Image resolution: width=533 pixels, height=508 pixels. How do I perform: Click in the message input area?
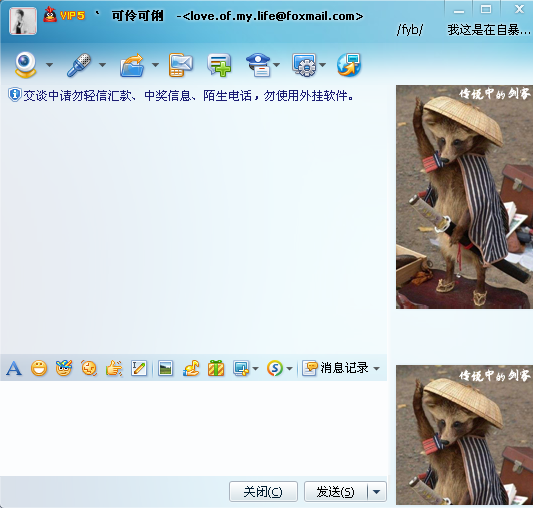coord(193,428)
